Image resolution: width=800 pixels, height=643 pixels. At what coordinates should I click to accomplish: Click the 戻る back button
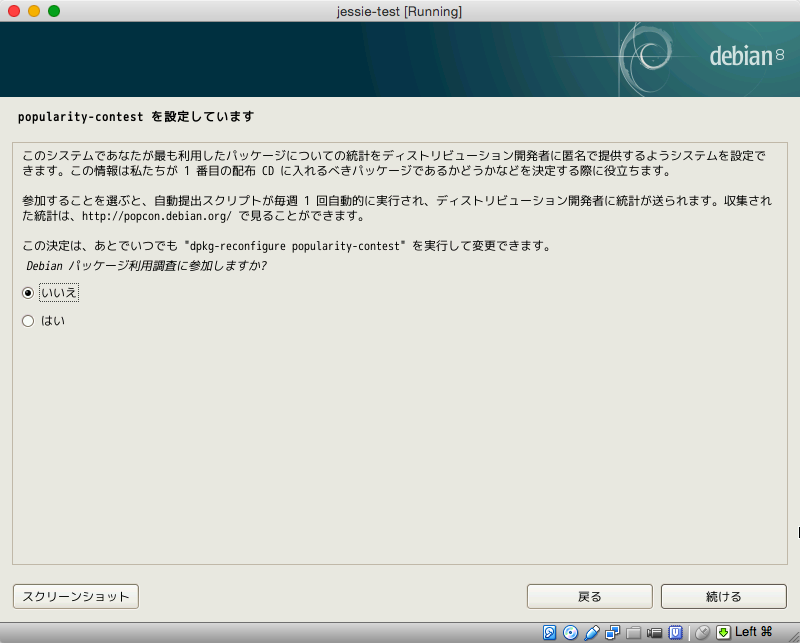click(590, 597)
